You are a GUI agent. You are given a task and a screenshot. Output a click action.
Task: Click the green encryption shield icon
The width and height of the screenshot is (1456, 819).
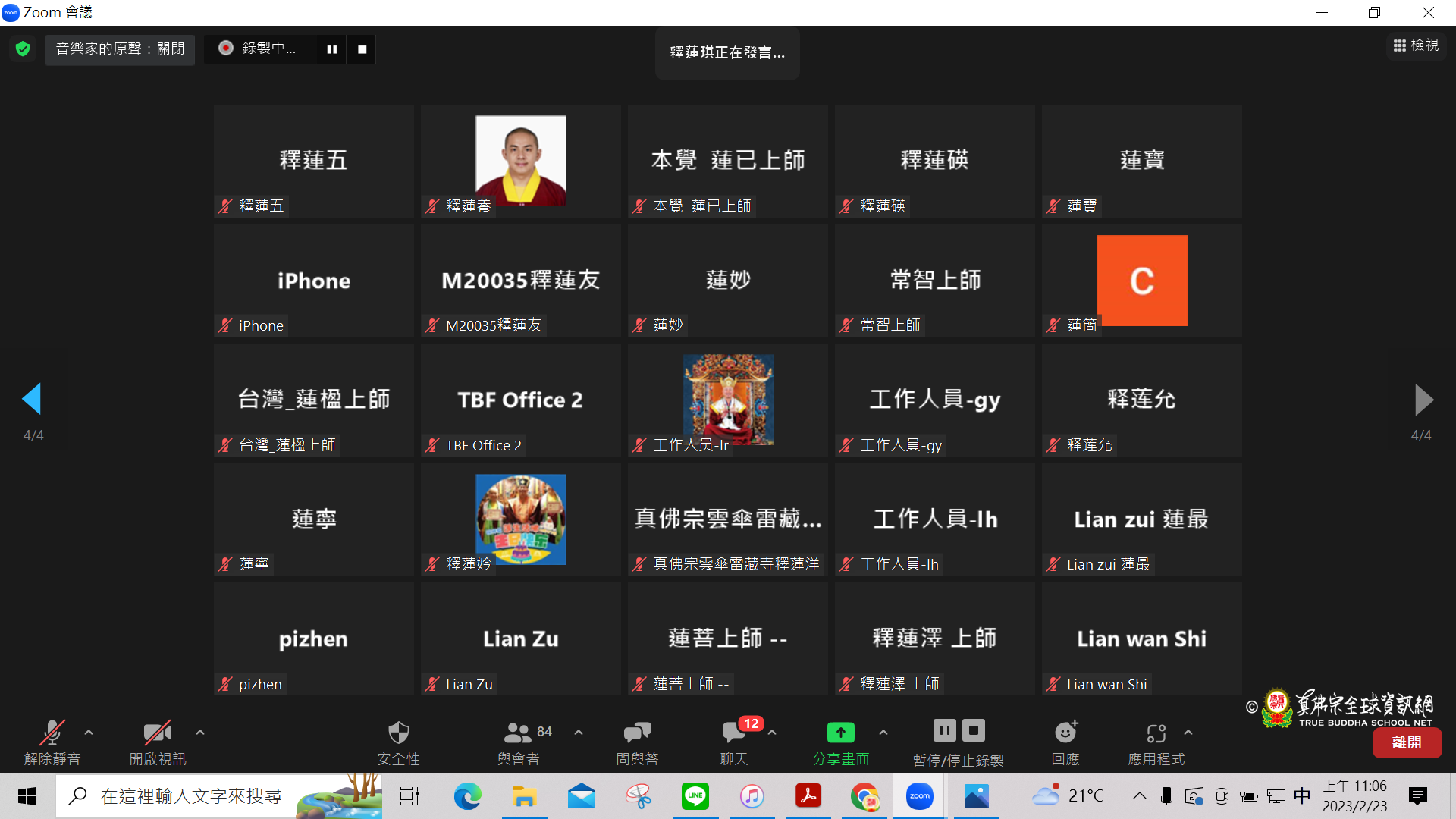23,49
